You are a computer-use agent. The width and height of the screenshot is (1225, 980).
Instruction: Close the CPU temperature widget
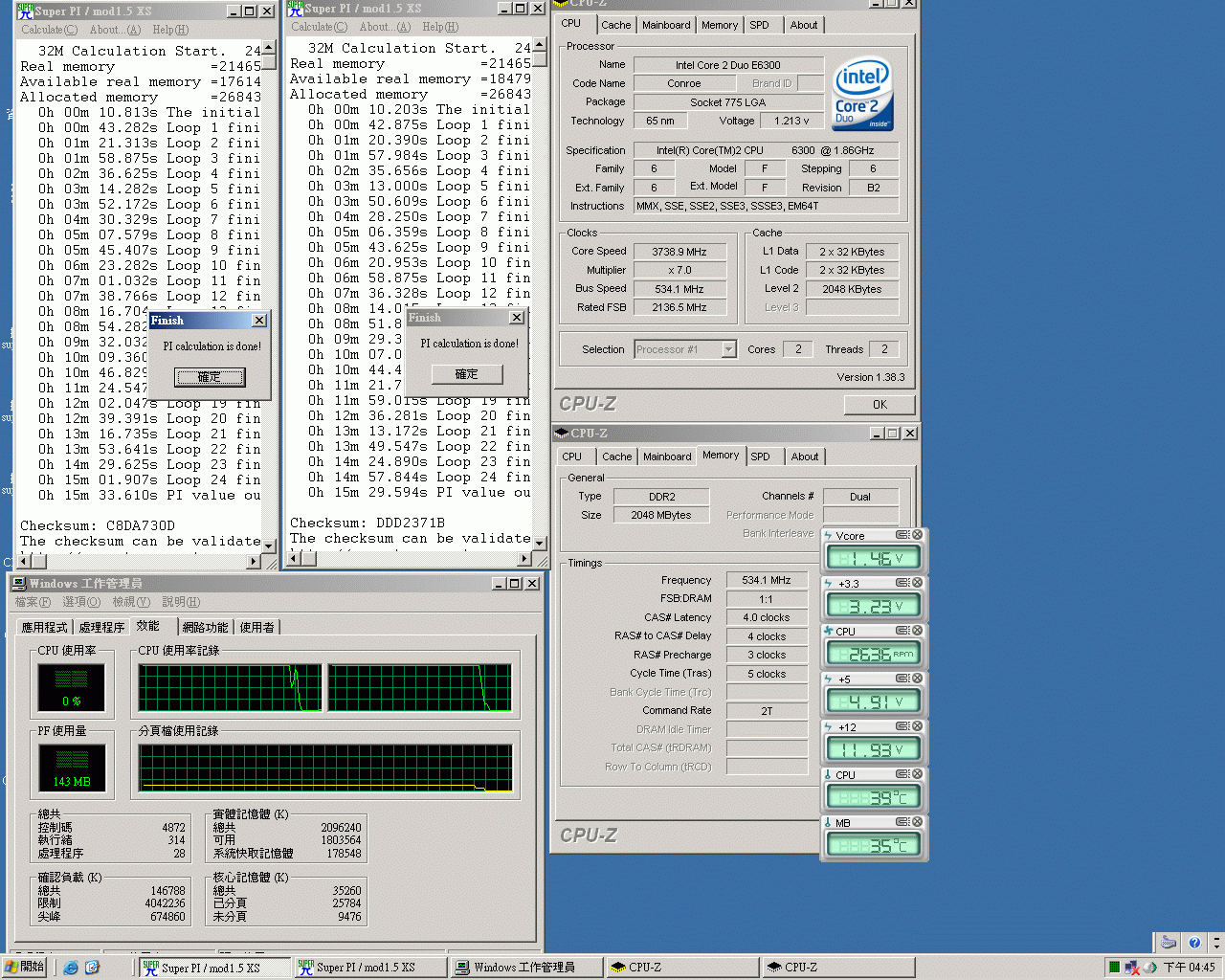[x=917, y=774]
